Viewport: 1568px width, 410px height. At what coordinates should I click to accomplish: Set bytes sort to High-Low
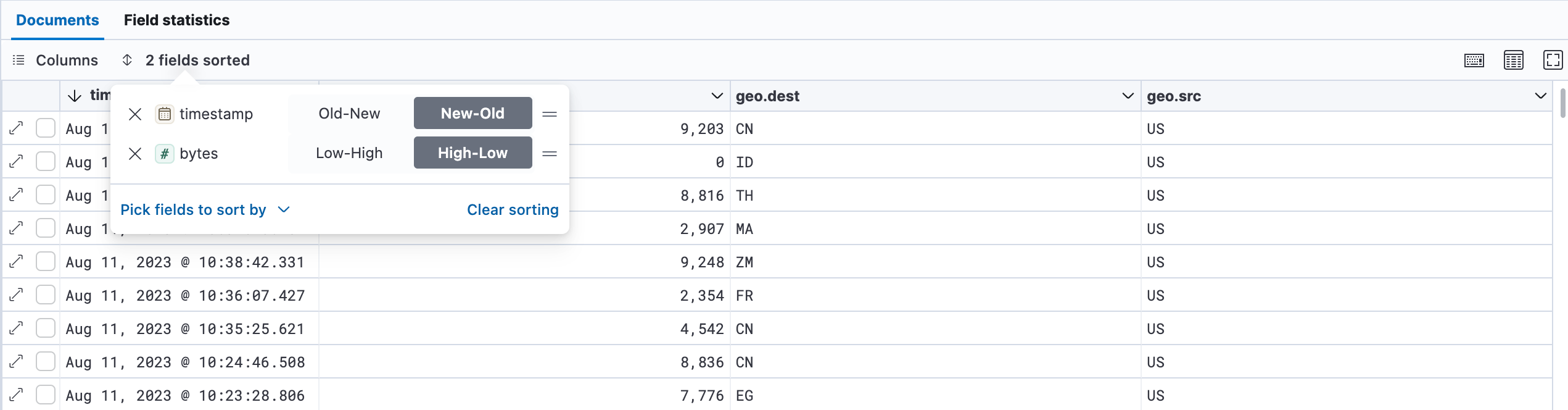(x=472, y=153)
